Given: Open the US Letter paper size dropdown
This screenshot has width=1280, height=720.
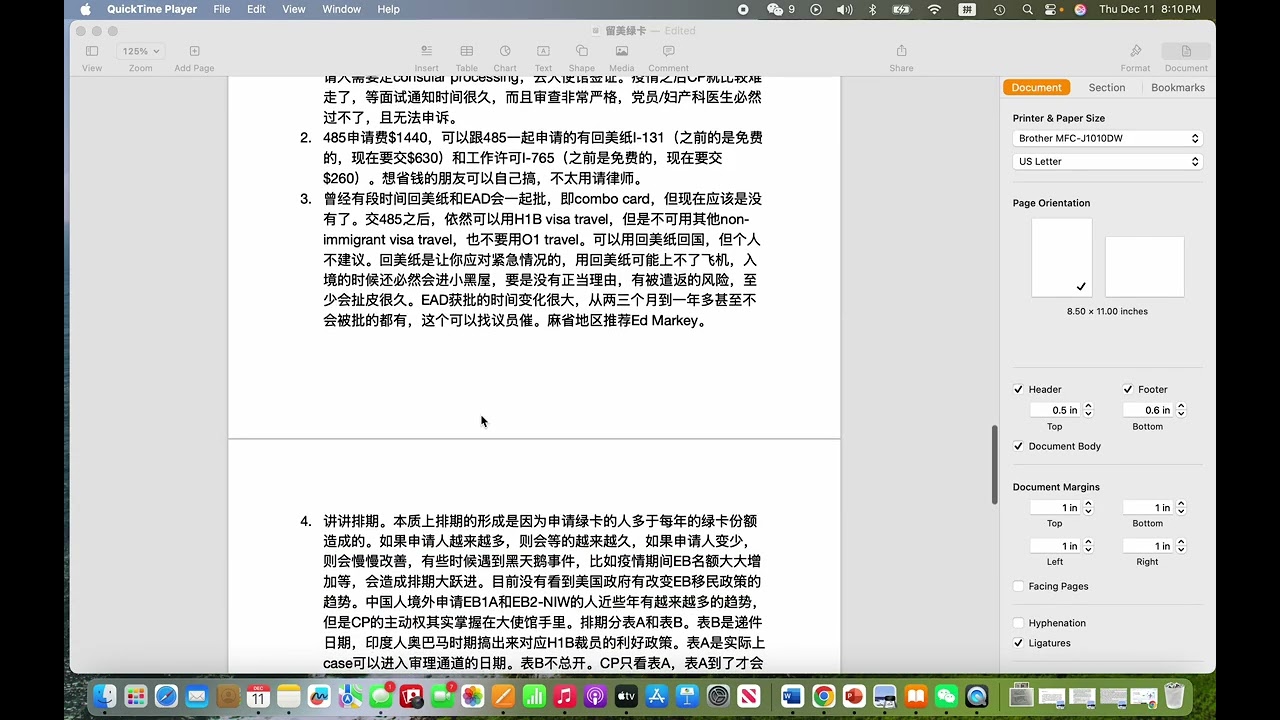Looking at the screenshot, I should coord(1107,161).
